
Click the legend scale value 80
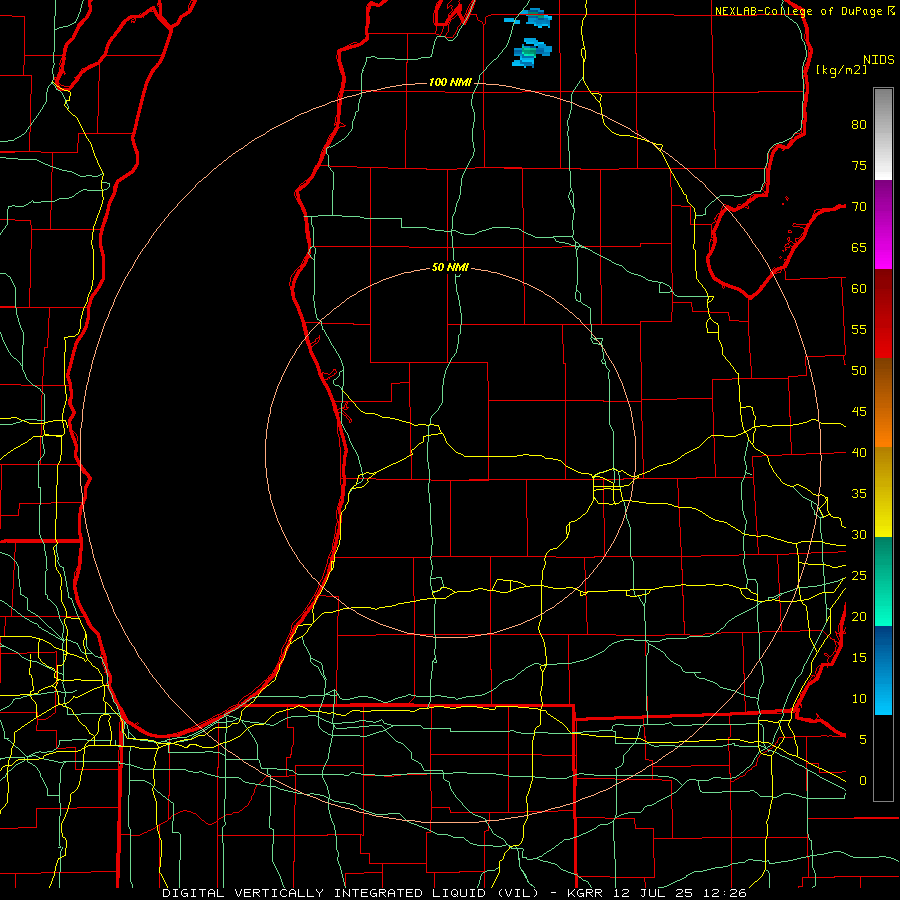pyautogui.click(x=859, y=125)
